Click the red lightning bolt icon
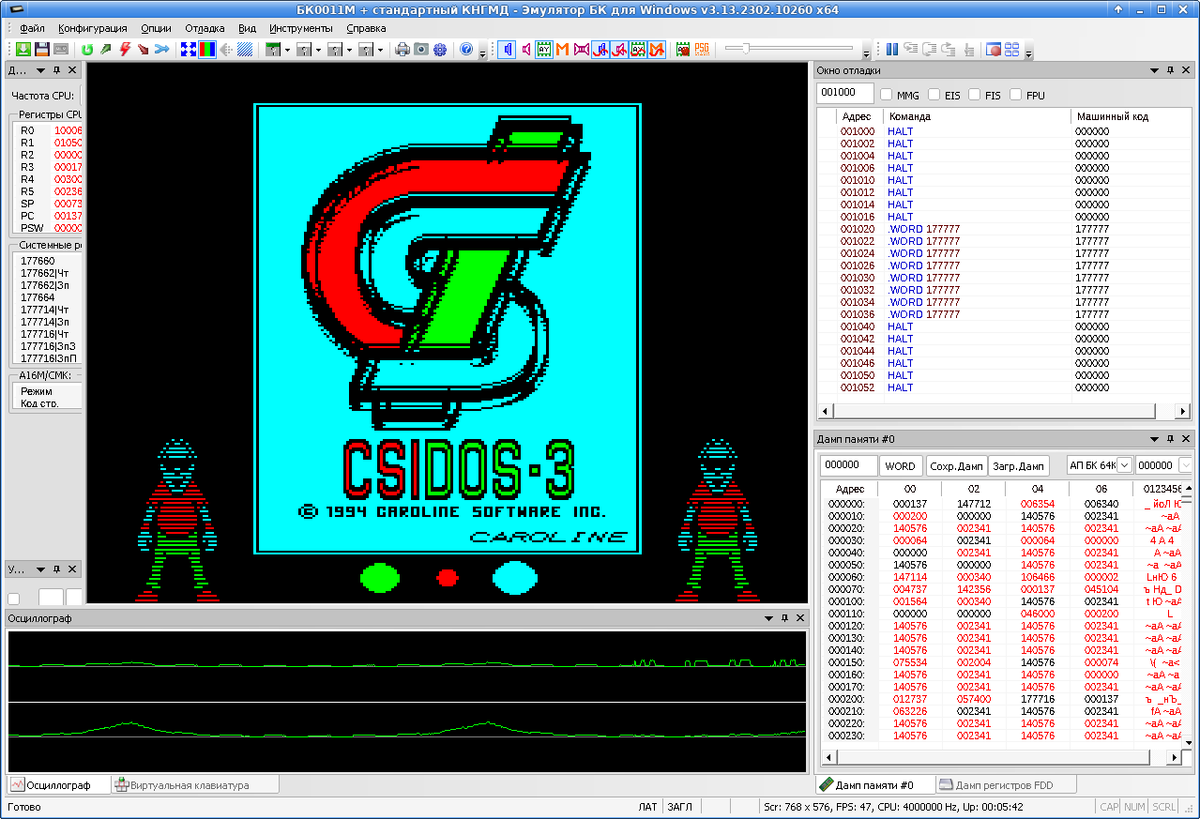 [x=125, y=49]
